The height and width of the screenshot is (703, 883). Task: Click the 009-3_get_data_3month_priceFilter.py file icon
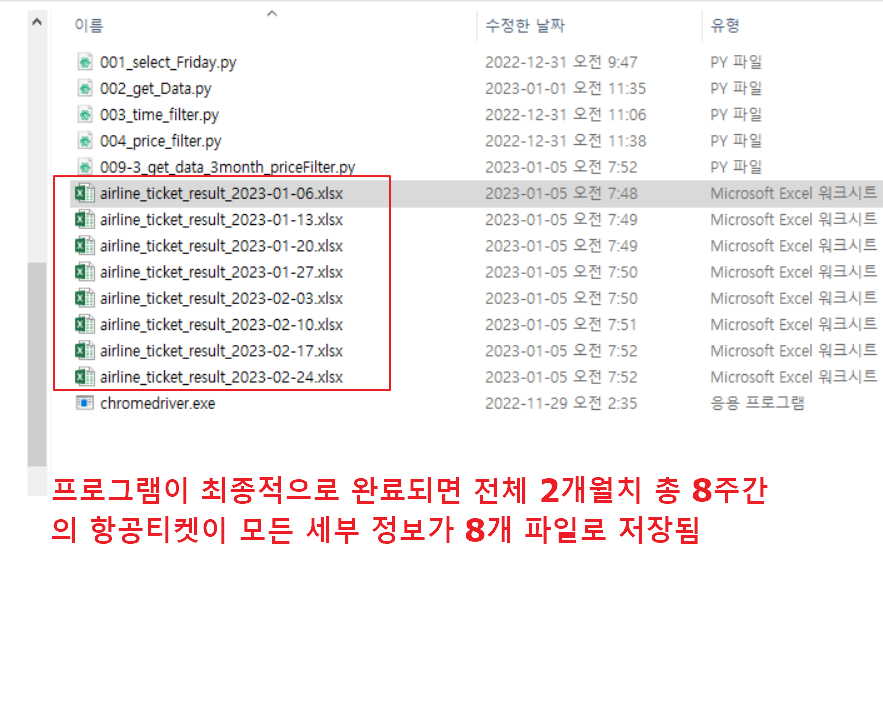tap(84, 167)
